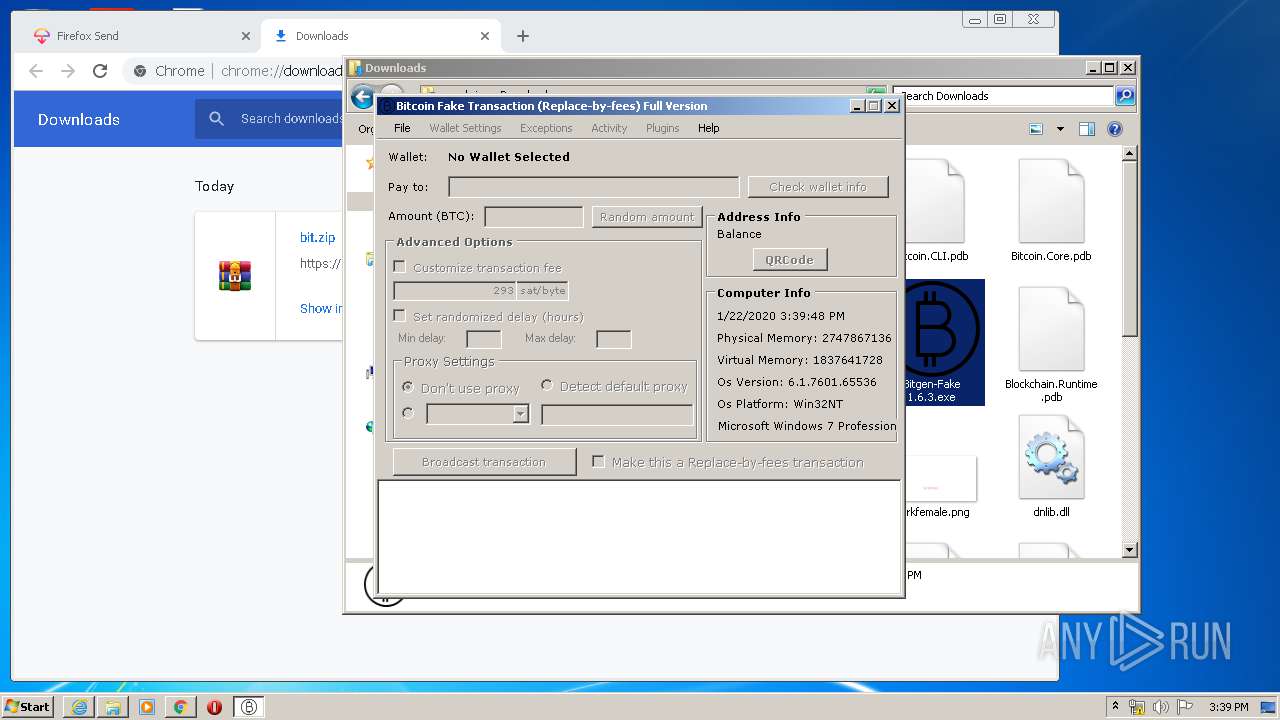This screenshot has height=720, width=1280.
Task: Click Explorer scrollbar up arrow
Action: coord(1130,154)
